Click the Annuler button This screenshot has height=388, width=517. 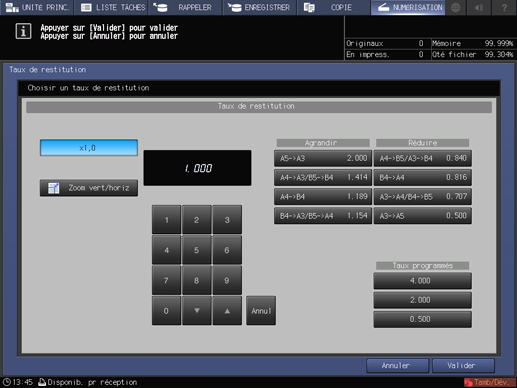(397, 366)
